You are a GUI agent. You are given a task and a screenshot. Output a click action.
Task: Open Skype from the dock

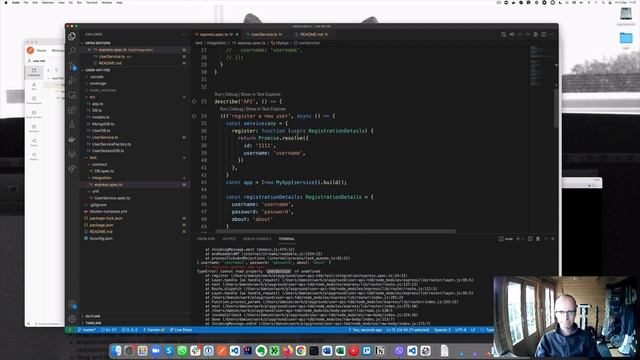point(169,351)
